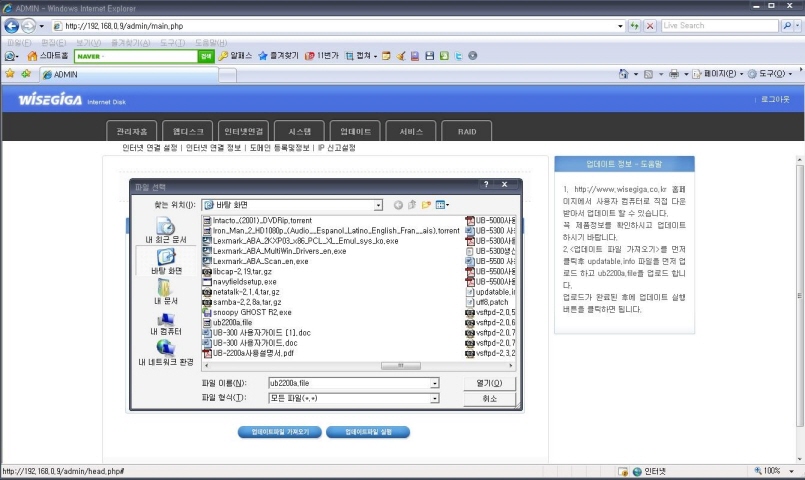The width and height of the screenshot is (805, 480).
Task: Open the 업데이트 tab
Action: click(x=356, y=131)
